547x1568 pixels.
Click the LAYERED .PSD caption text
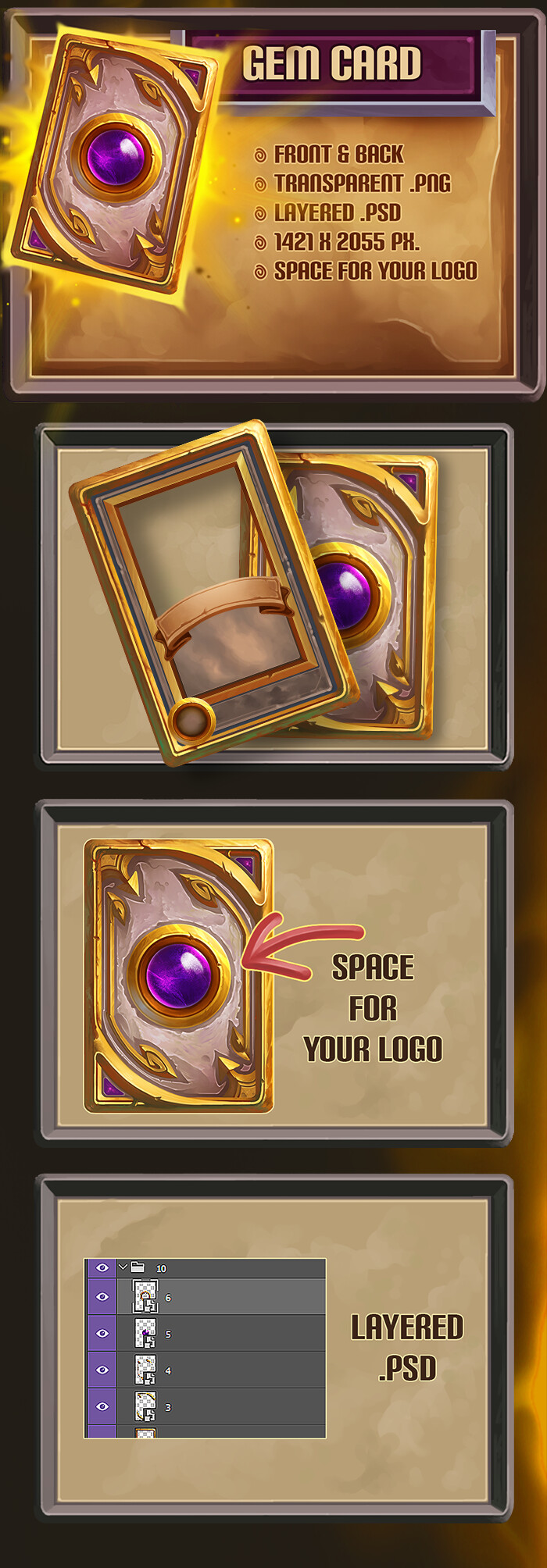point(407,1347)
